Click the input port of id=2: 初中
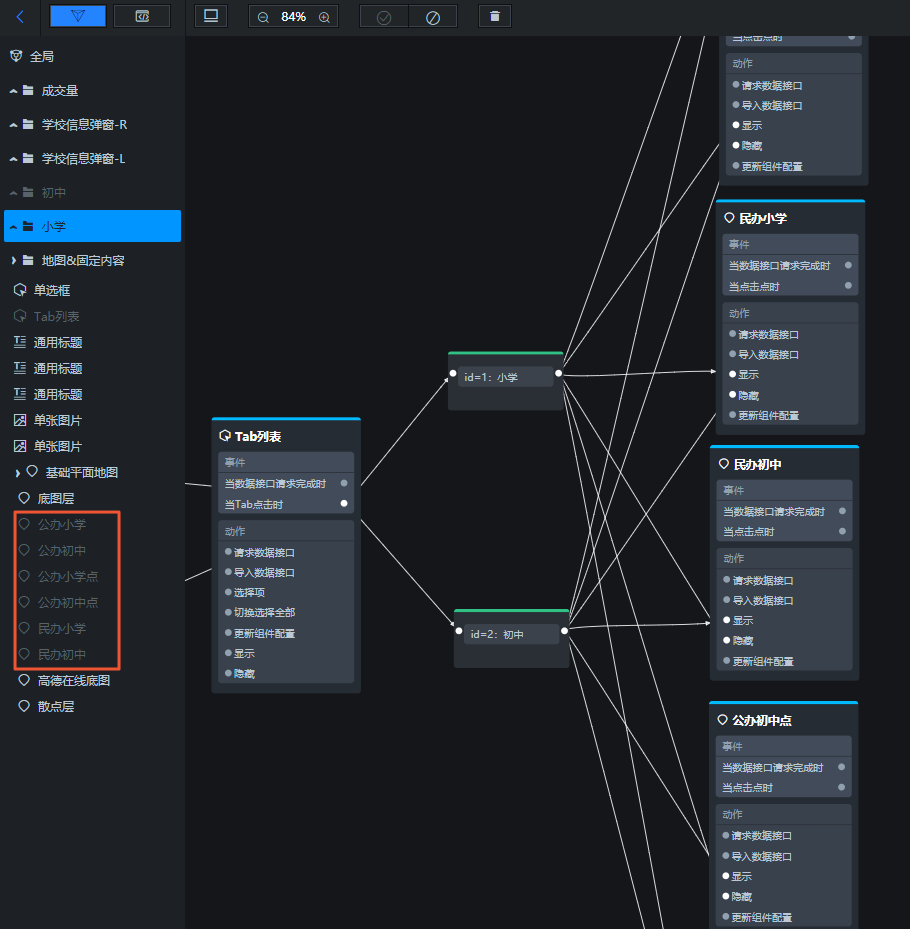This screenshot has height=929, width=910. (x=459, y=630)
